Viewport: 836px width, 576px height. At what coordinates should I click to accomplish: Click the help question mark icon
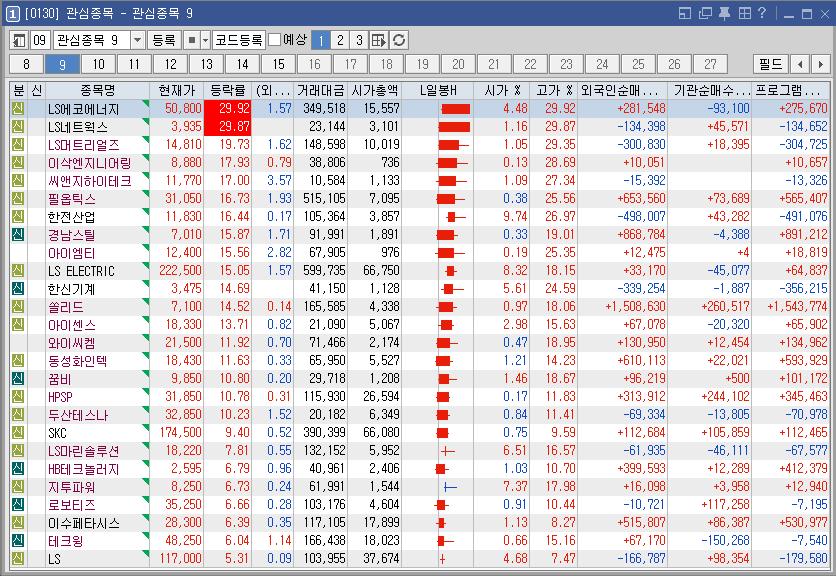[x=762, y=13]
